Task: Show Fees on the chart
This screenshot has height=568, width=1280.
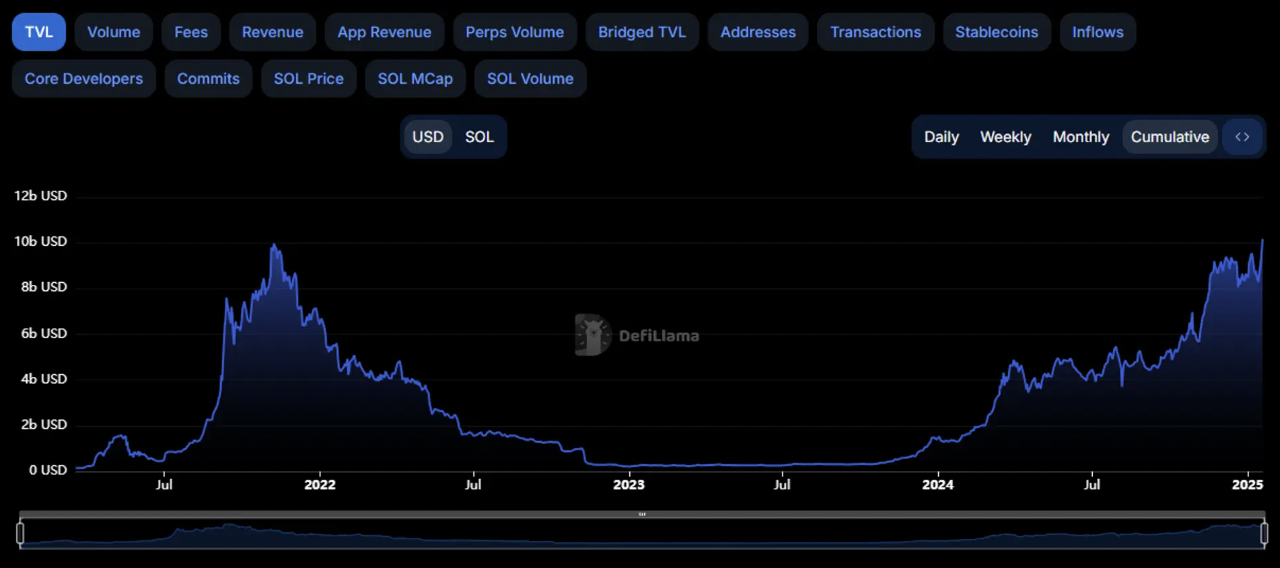Action: point(191,32)
